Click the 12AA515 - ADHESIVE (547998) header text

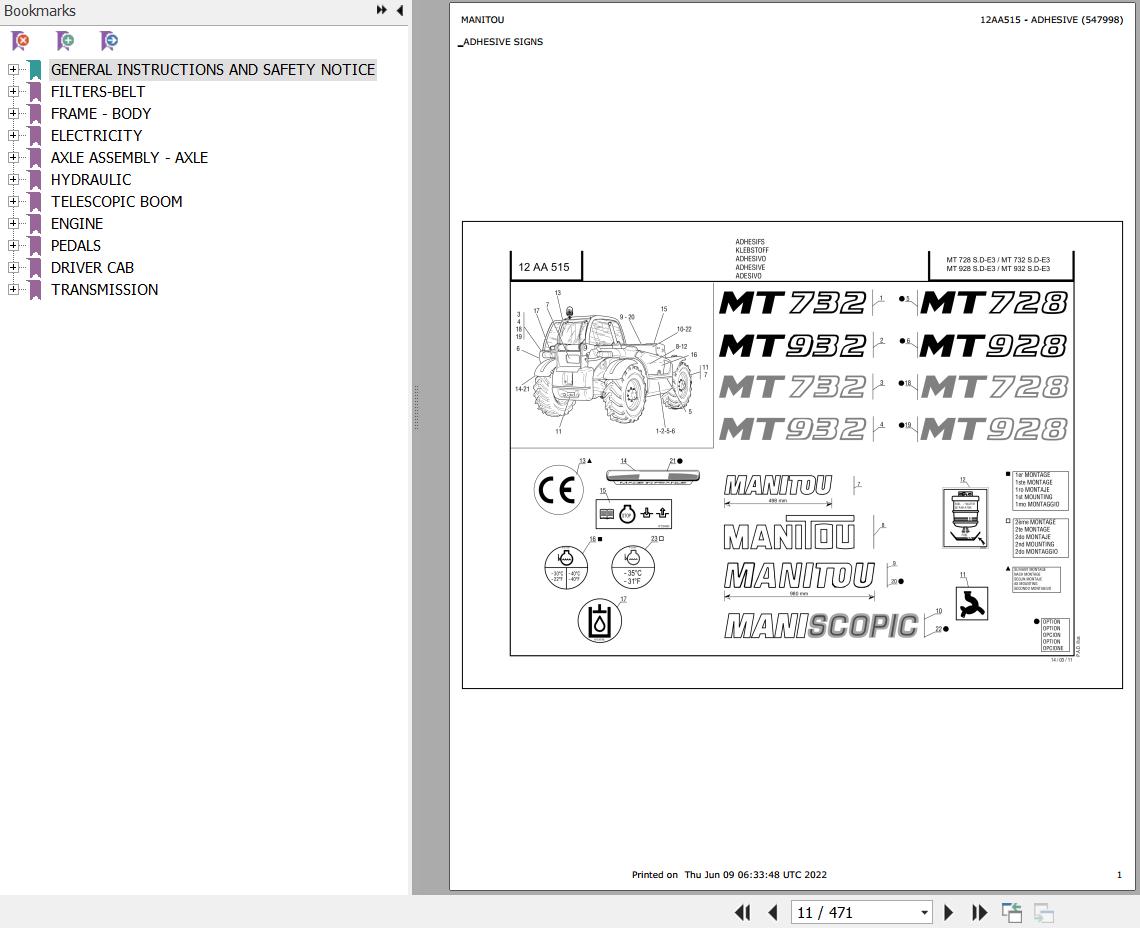(1051, 20)
